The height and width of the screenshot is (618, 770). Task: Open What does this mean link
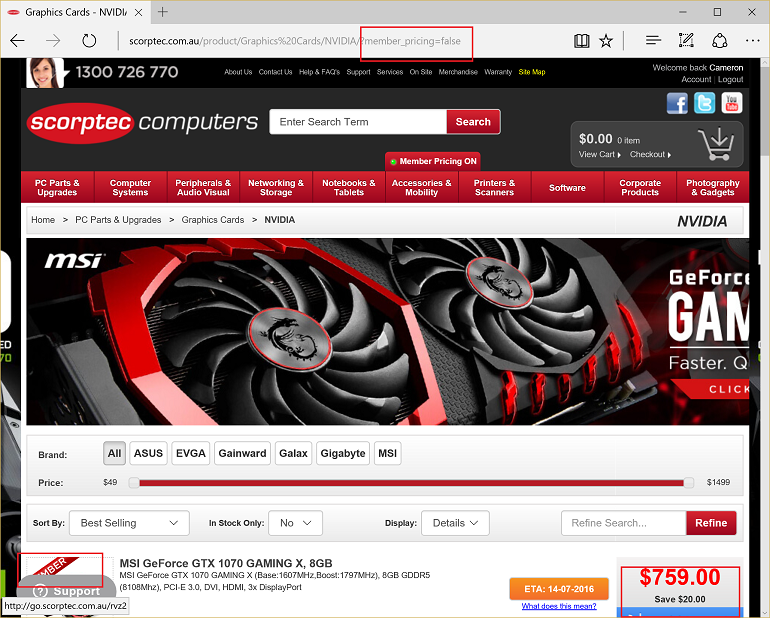tap(559, 606)
